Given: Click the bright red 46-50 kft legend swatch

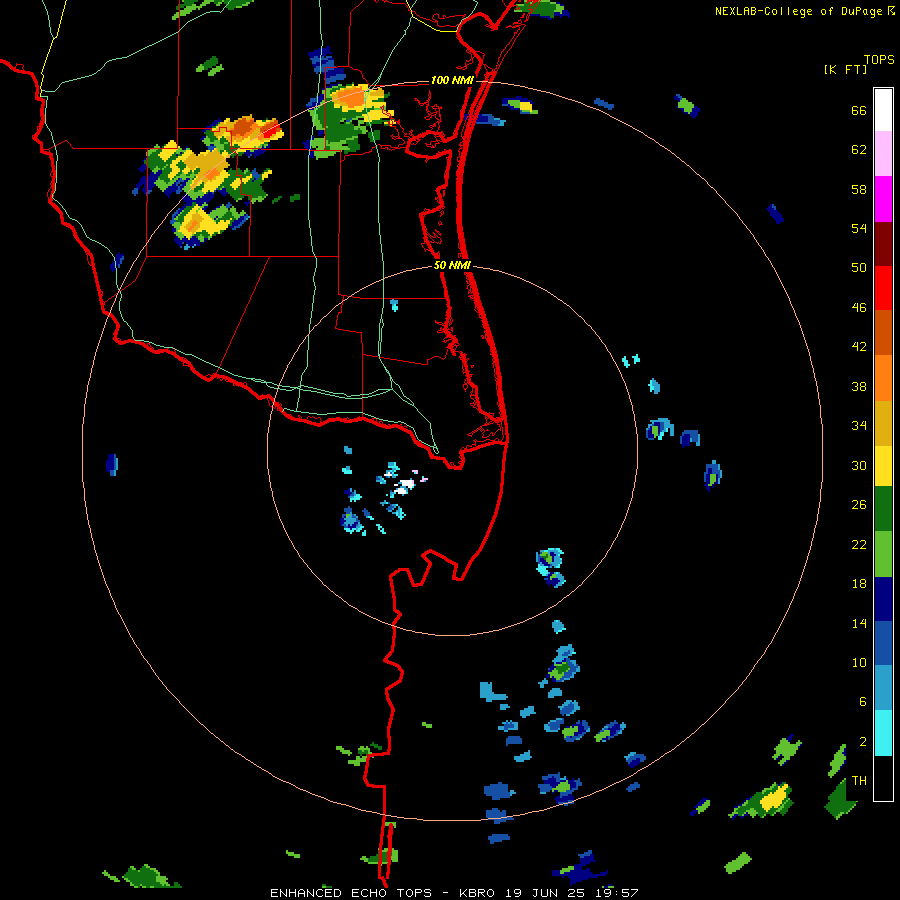Looking at the screenshot, I should (x=883, y=288).
